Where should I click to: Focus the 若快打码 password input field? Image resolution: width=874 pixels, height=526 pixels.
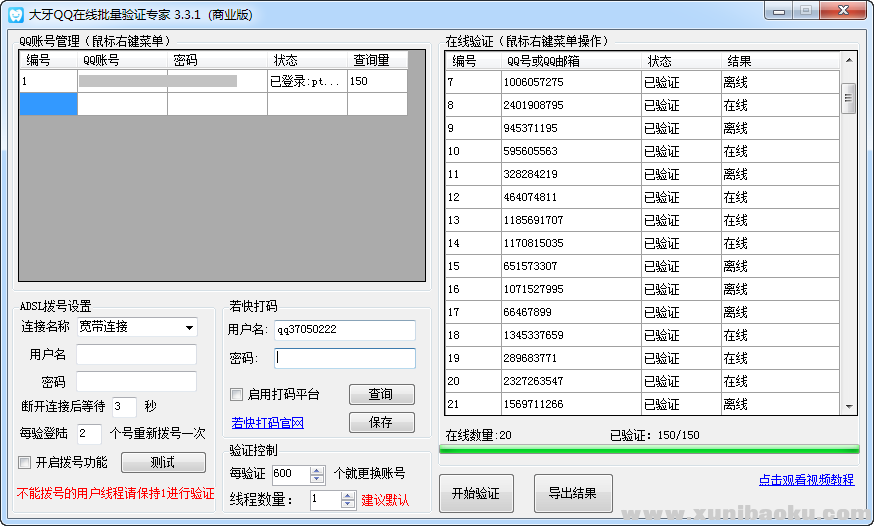(345, 358)
